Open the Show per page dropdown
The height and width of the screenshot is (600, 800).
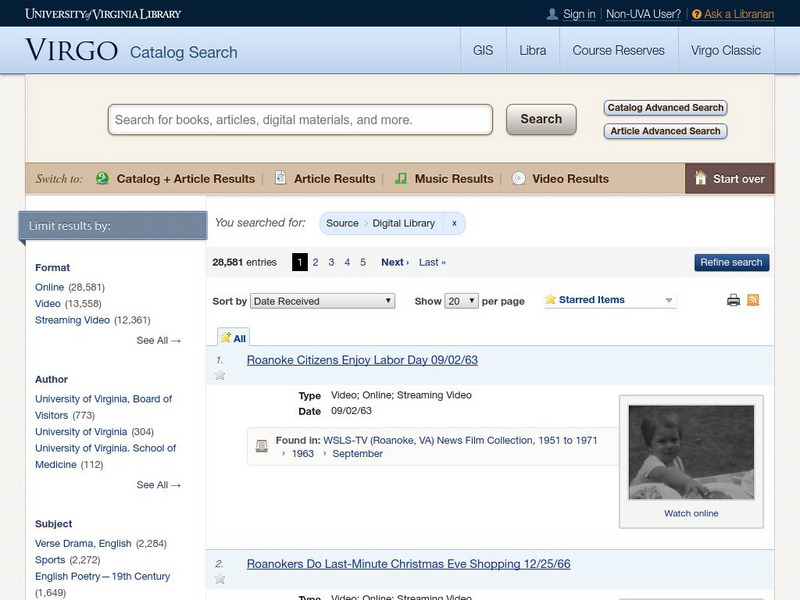tap(461, 301)
